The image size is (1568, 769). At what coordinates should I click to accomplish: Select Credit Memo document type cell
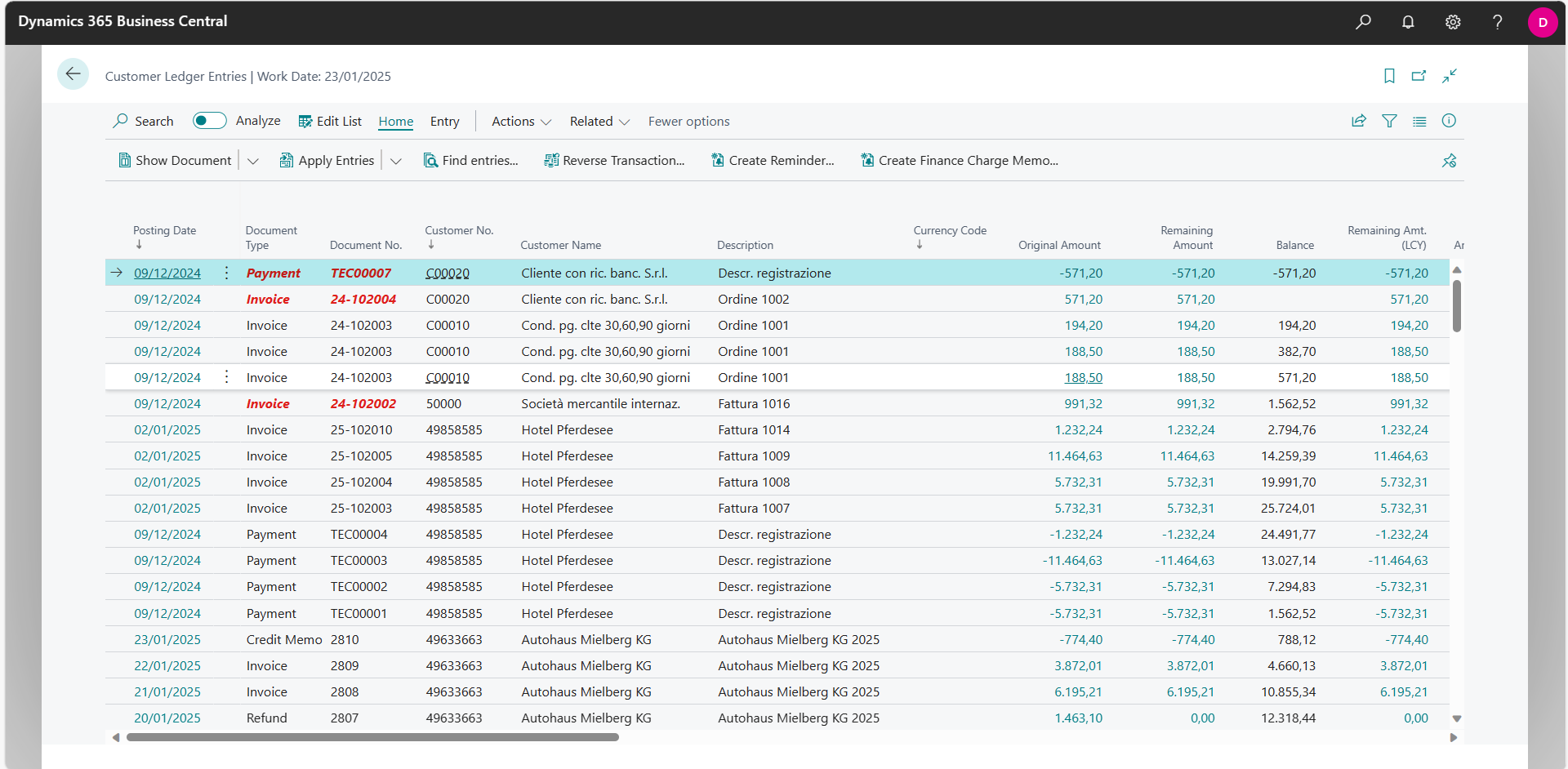[284, 639]
